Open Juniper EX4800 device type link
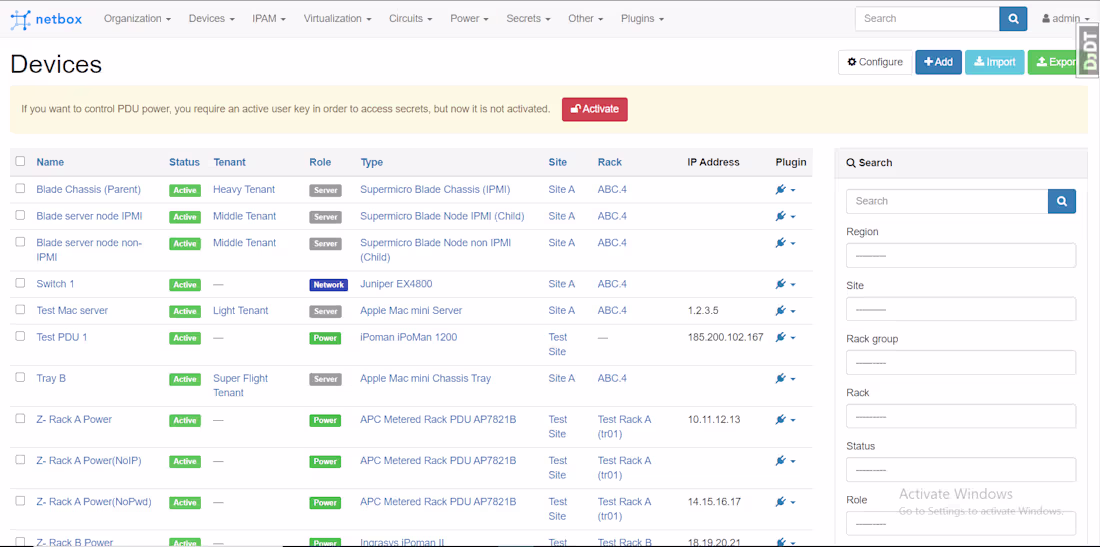1100x547 pixels. [396, 284]
